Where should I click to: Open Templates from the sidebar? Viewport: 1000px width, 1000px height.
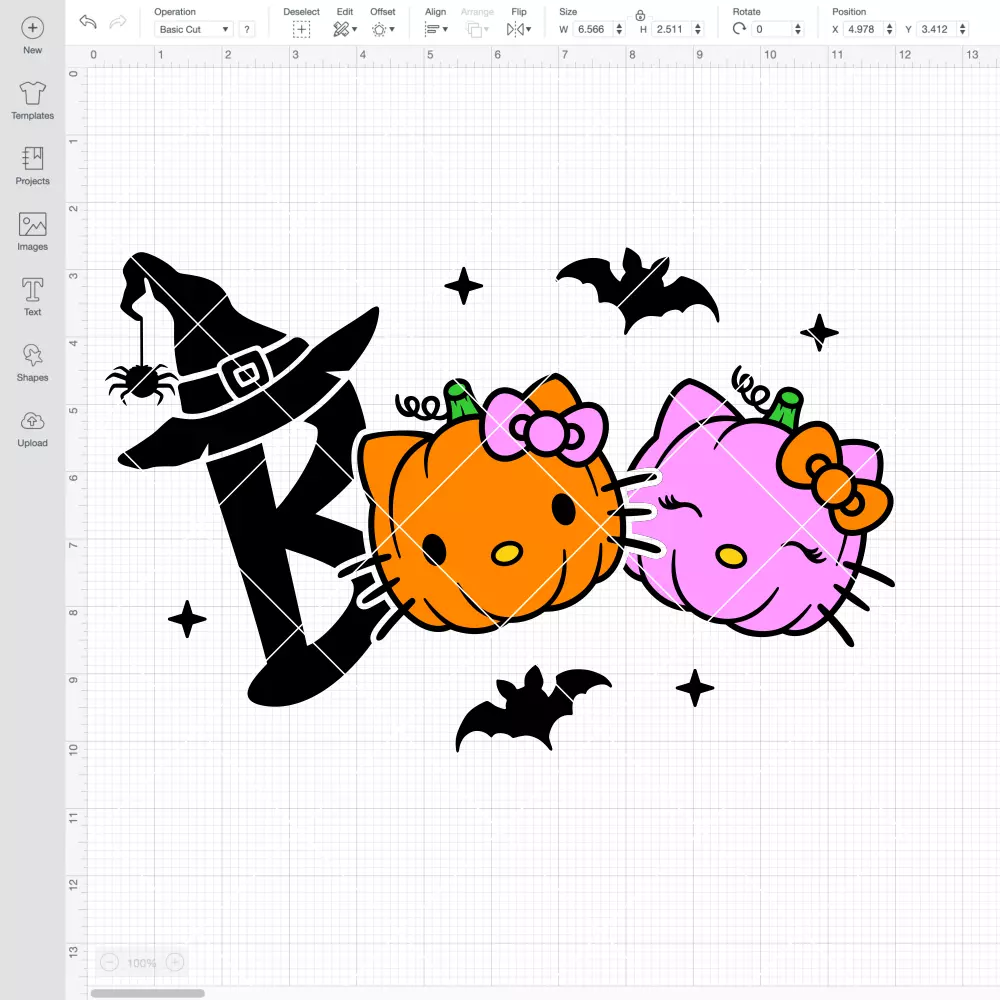tap(33, 101)
